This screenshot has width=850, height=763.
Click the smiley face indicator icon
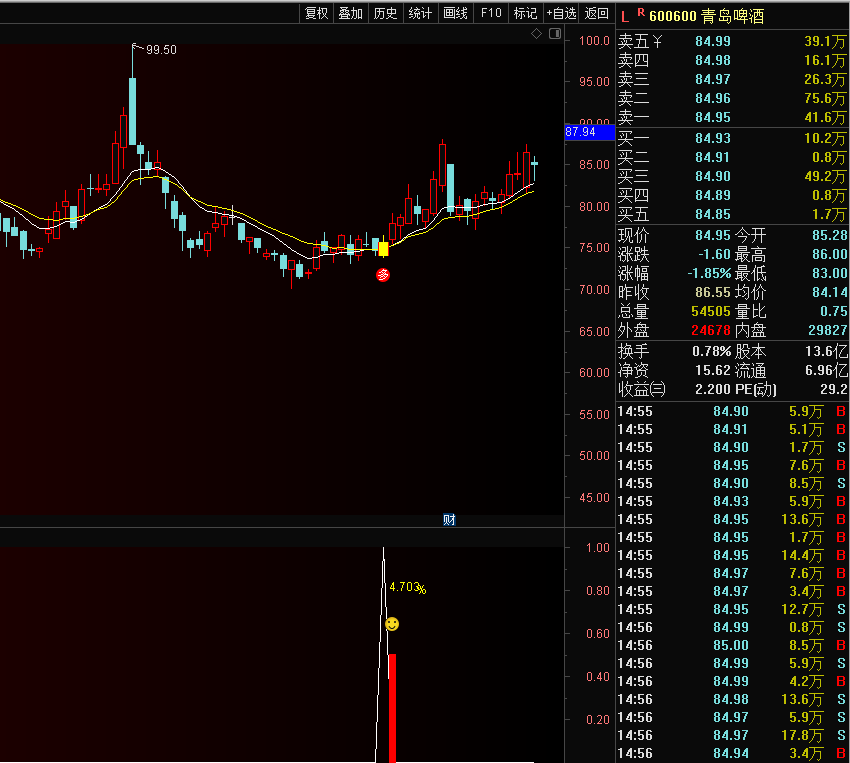pos(392,624)
